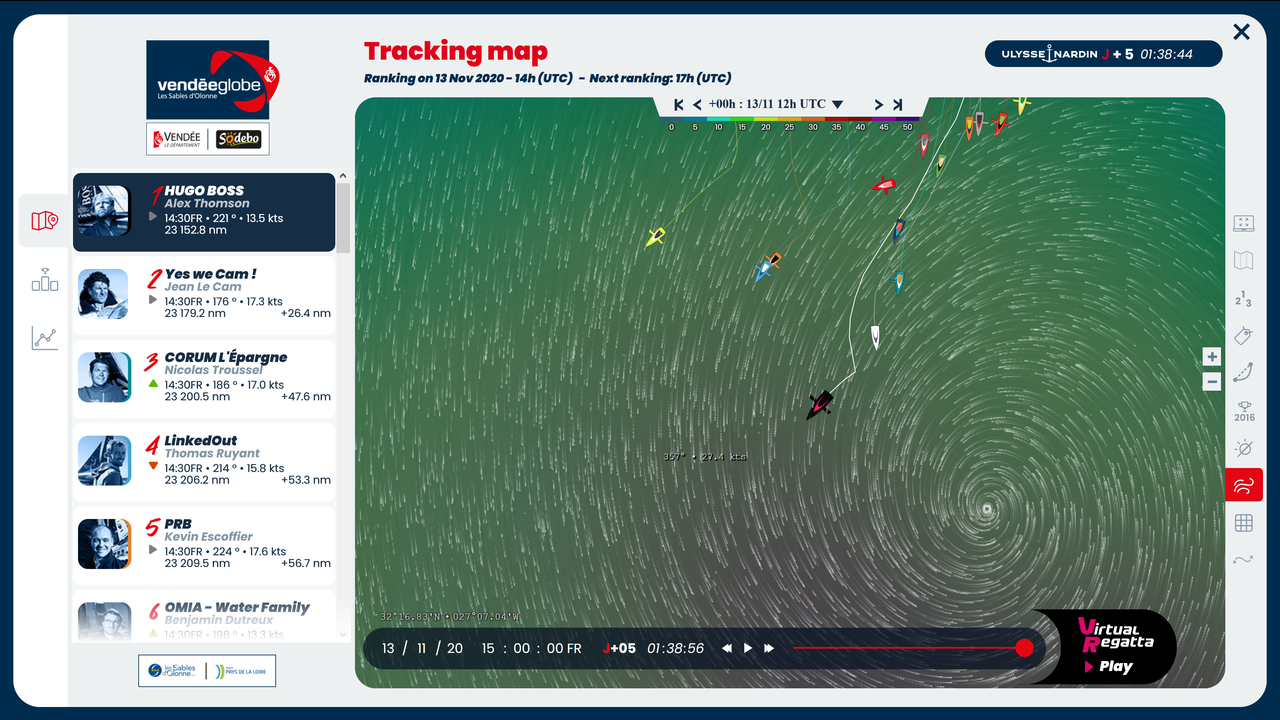Viewport: 1280px width, 720px height.
Task: Move the red timeline slider handle
Action: point(1024,648)
